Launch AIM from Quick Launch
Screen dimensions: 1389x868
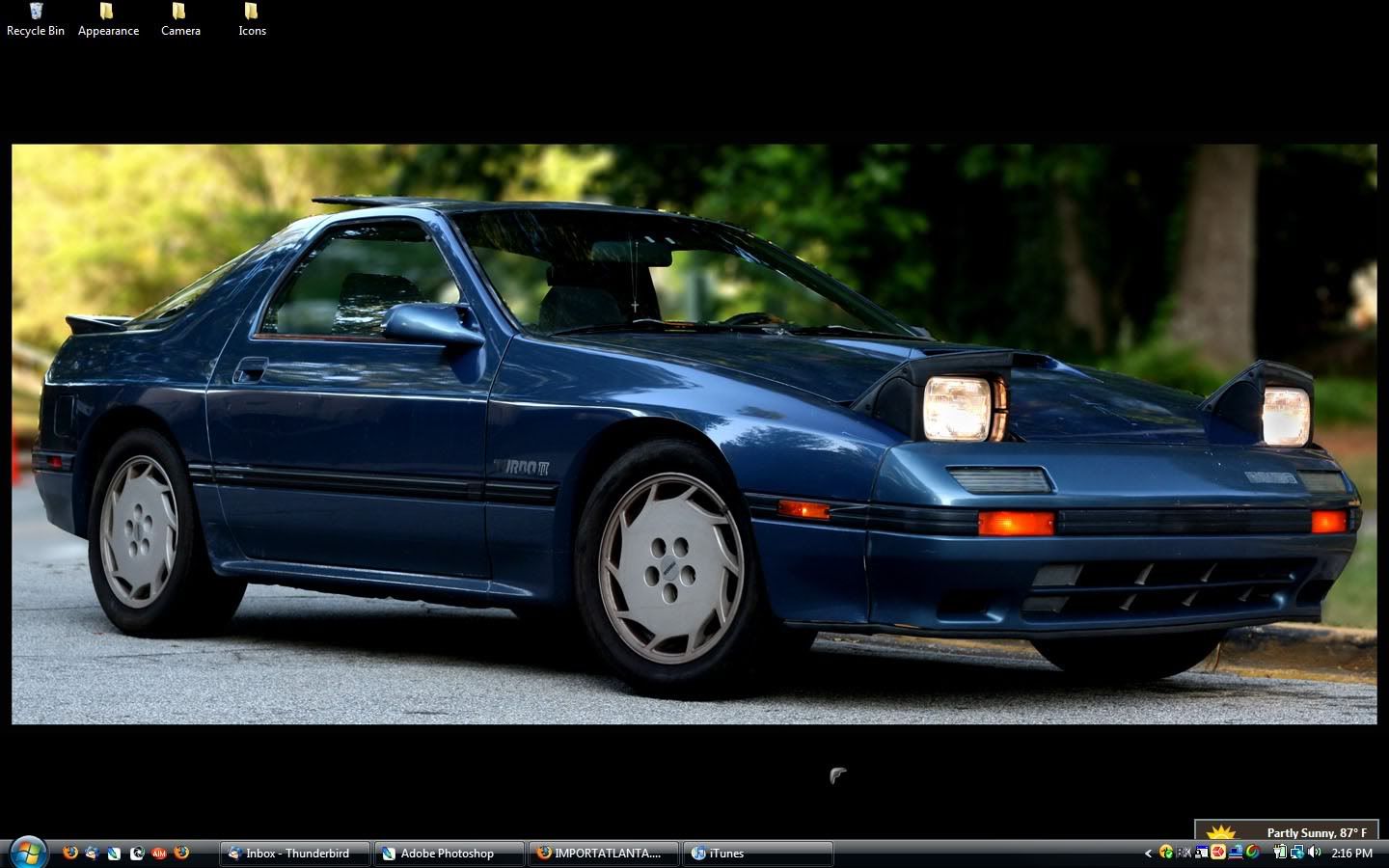coord(159,853)
